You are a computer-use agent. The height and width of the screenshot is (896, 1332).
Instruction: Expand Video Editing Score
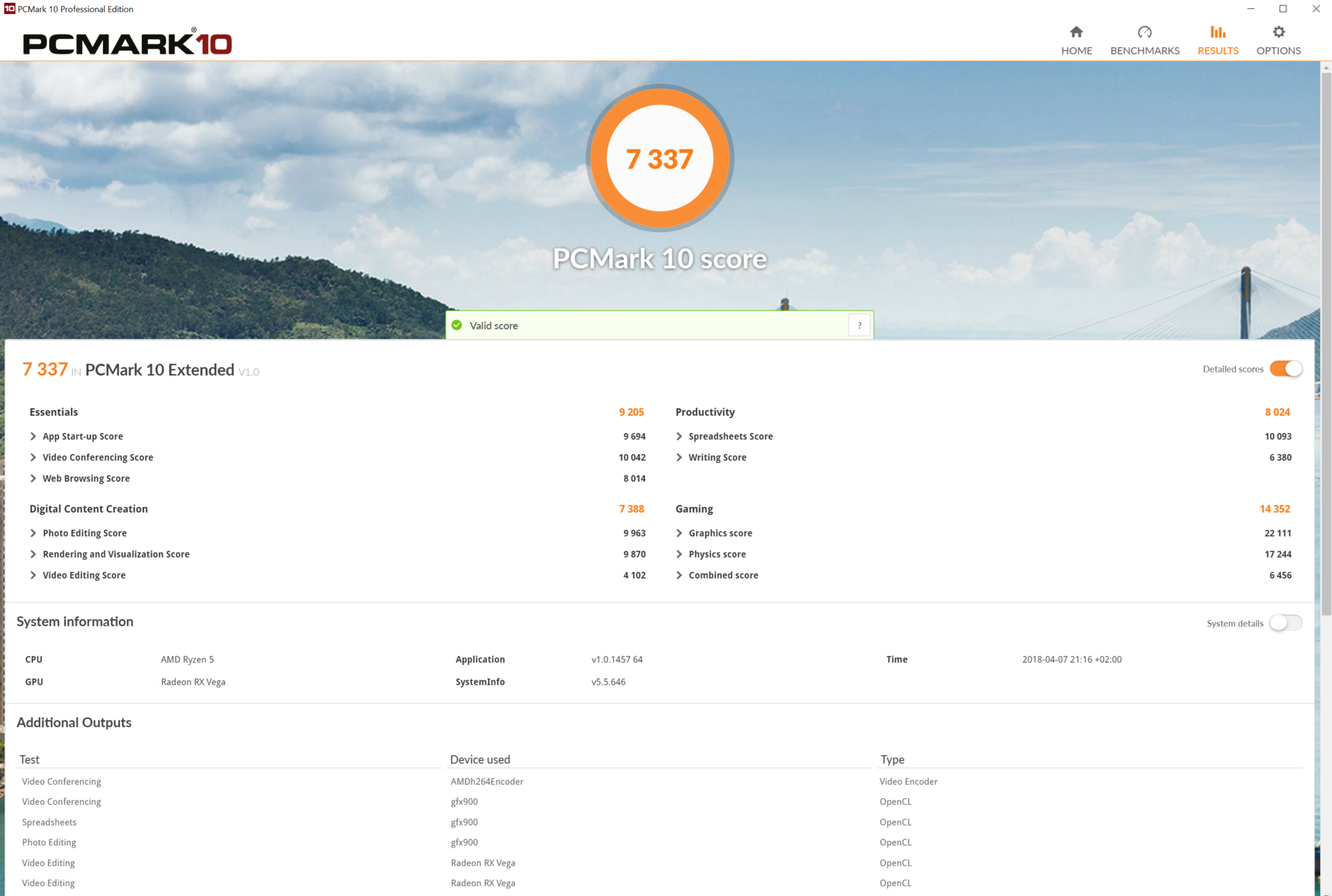tap(33, 575)
